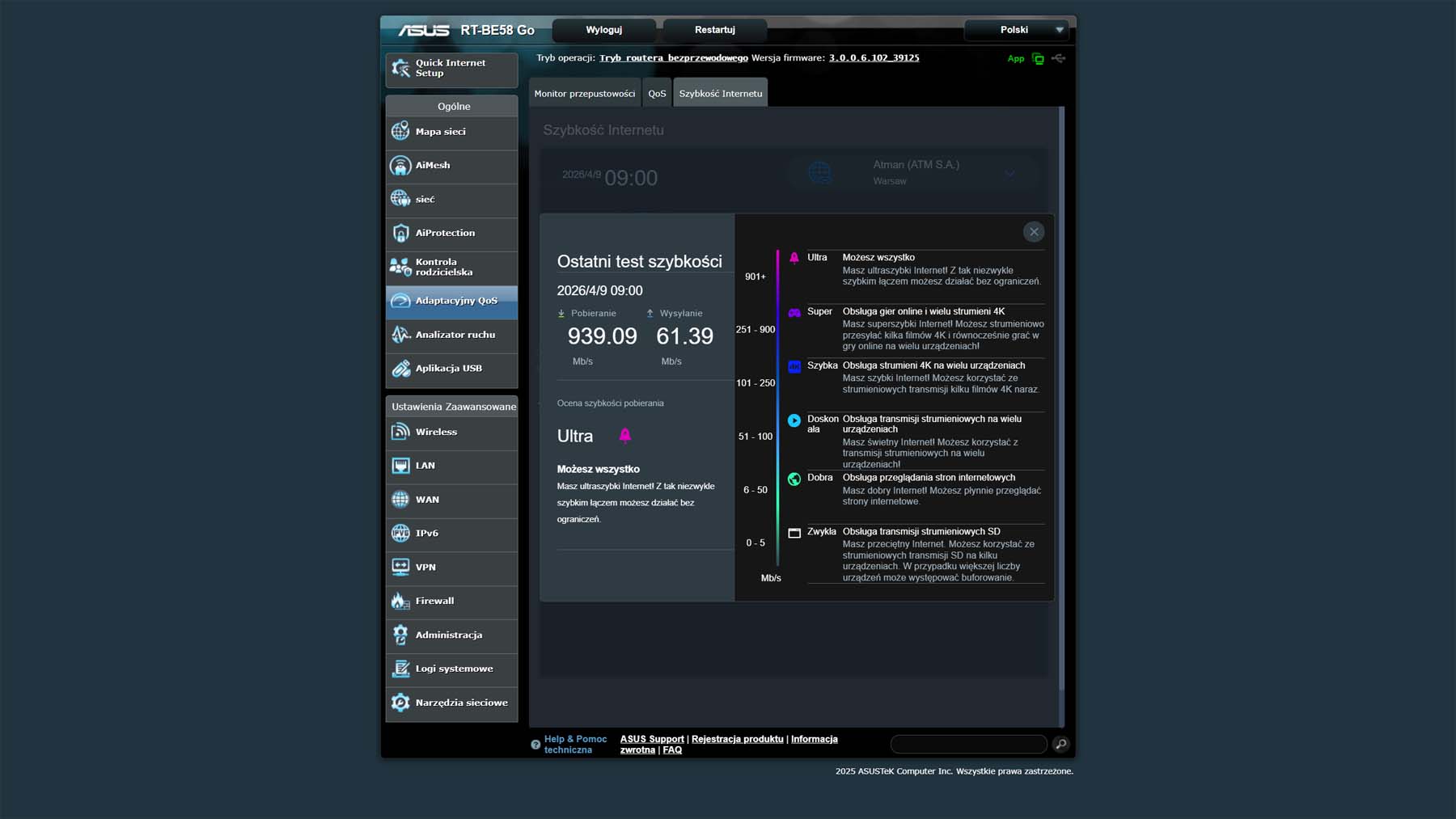Open the ASUS Support link
The height and width of the screenshot is (819, 1456).
click(x=651, y=739)
